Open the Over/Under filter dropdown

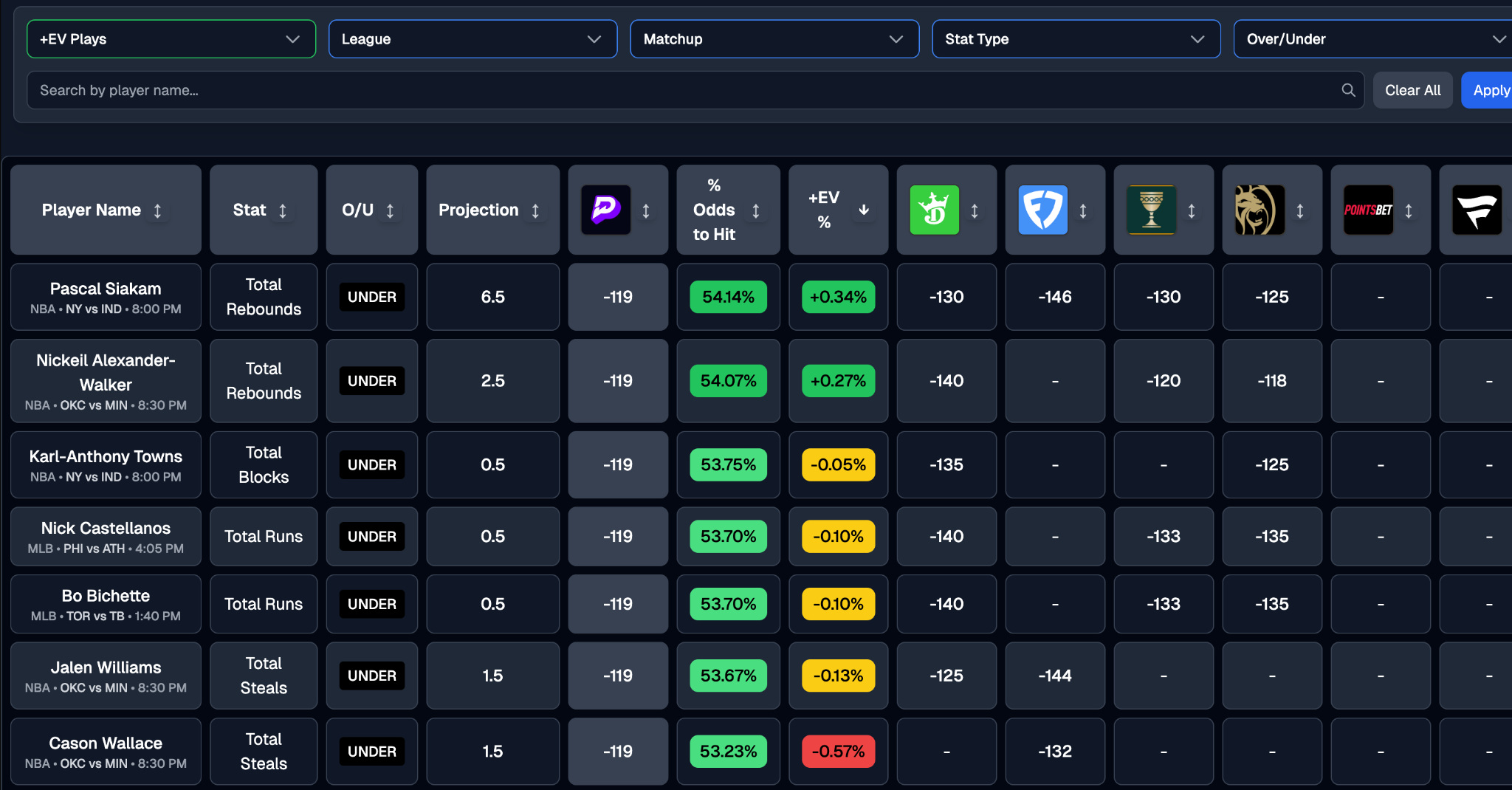(1373, 39)
